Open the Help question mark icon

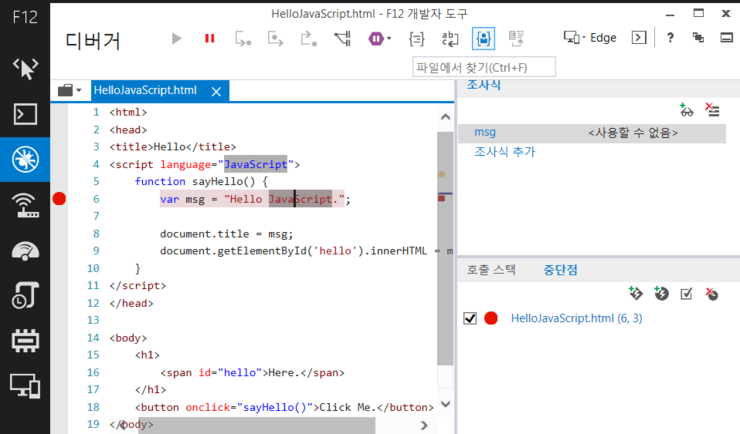tap(670, 38)
